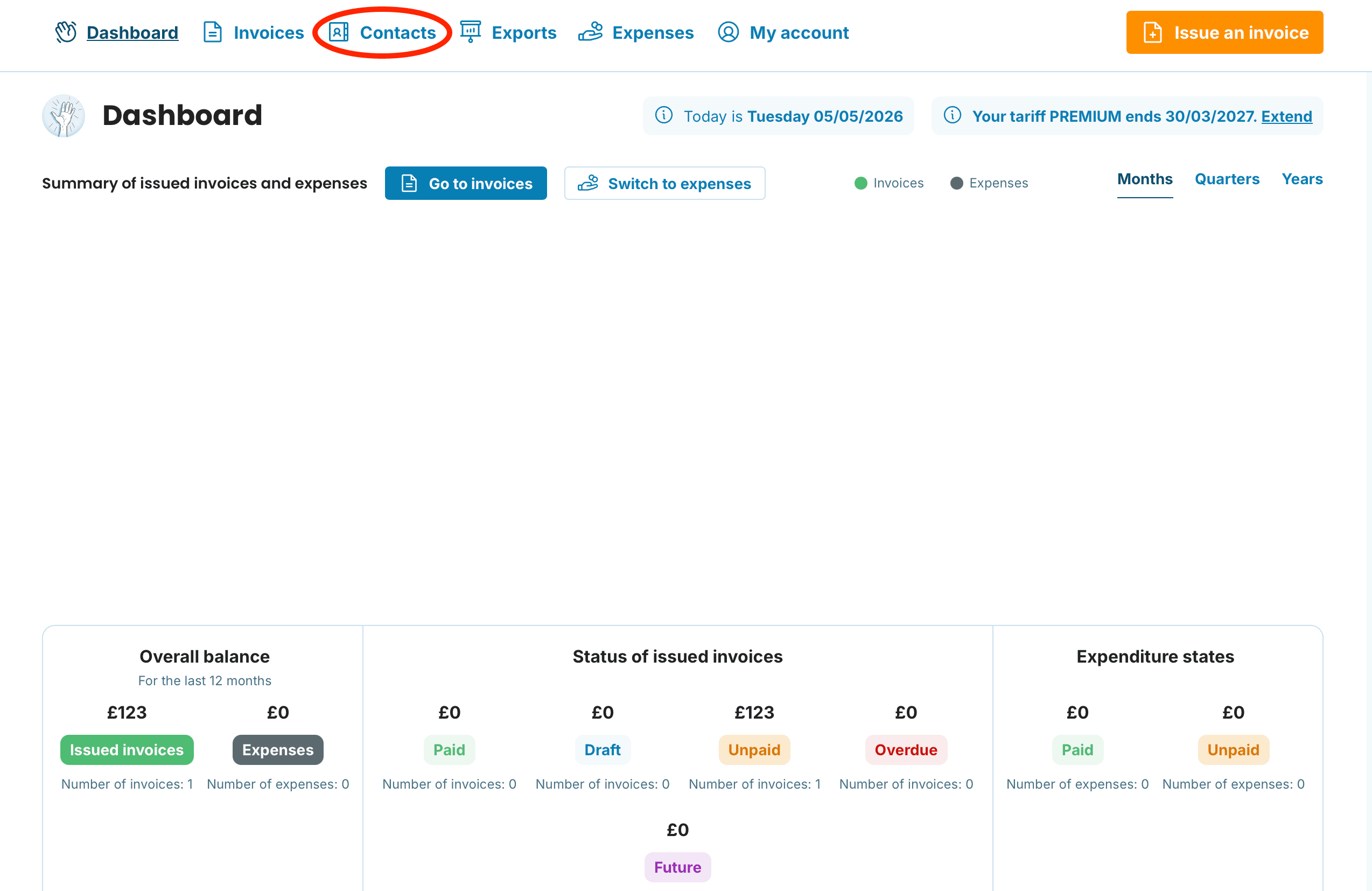Viewport: 1372px width, 891px height.
Task: Open the Invoices navigation link
Action: coord(269,32)
